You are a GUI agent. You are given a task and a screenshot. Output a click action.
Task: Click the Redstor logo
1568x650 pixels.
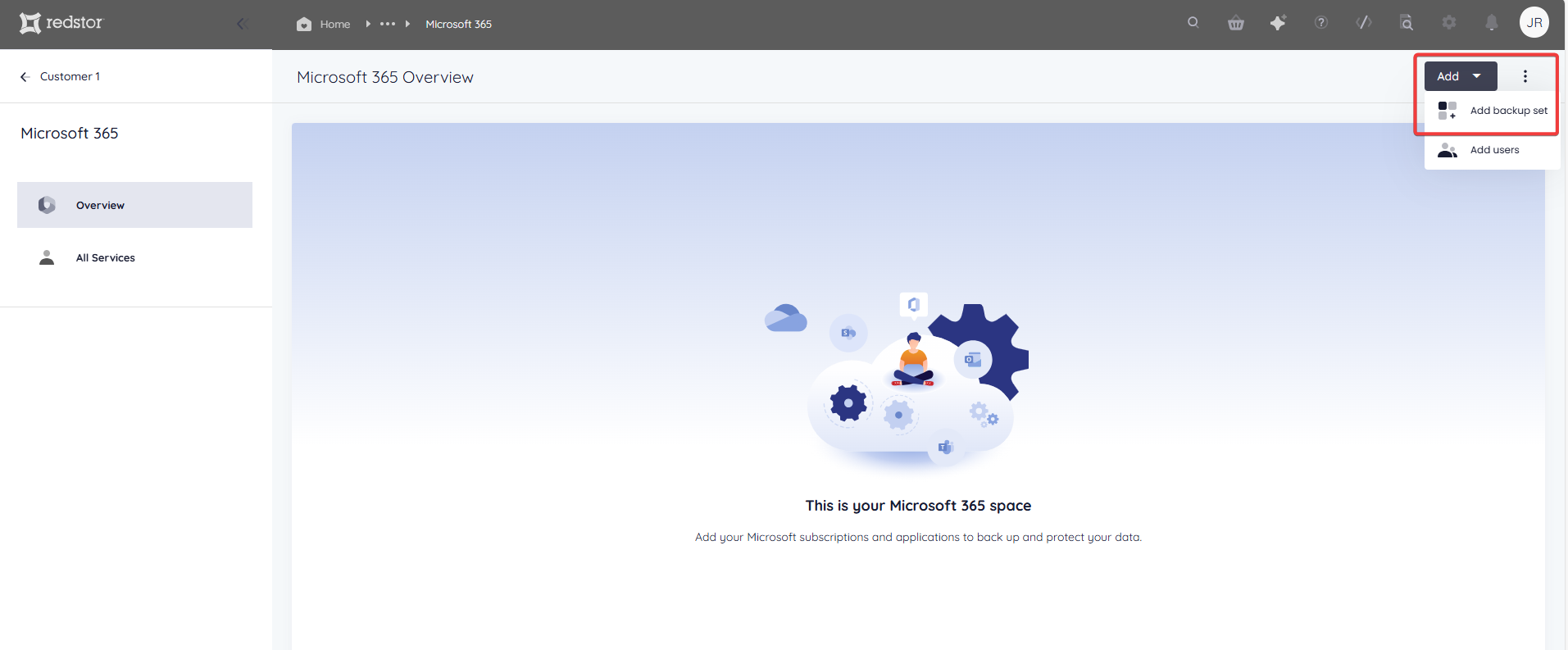61,23
